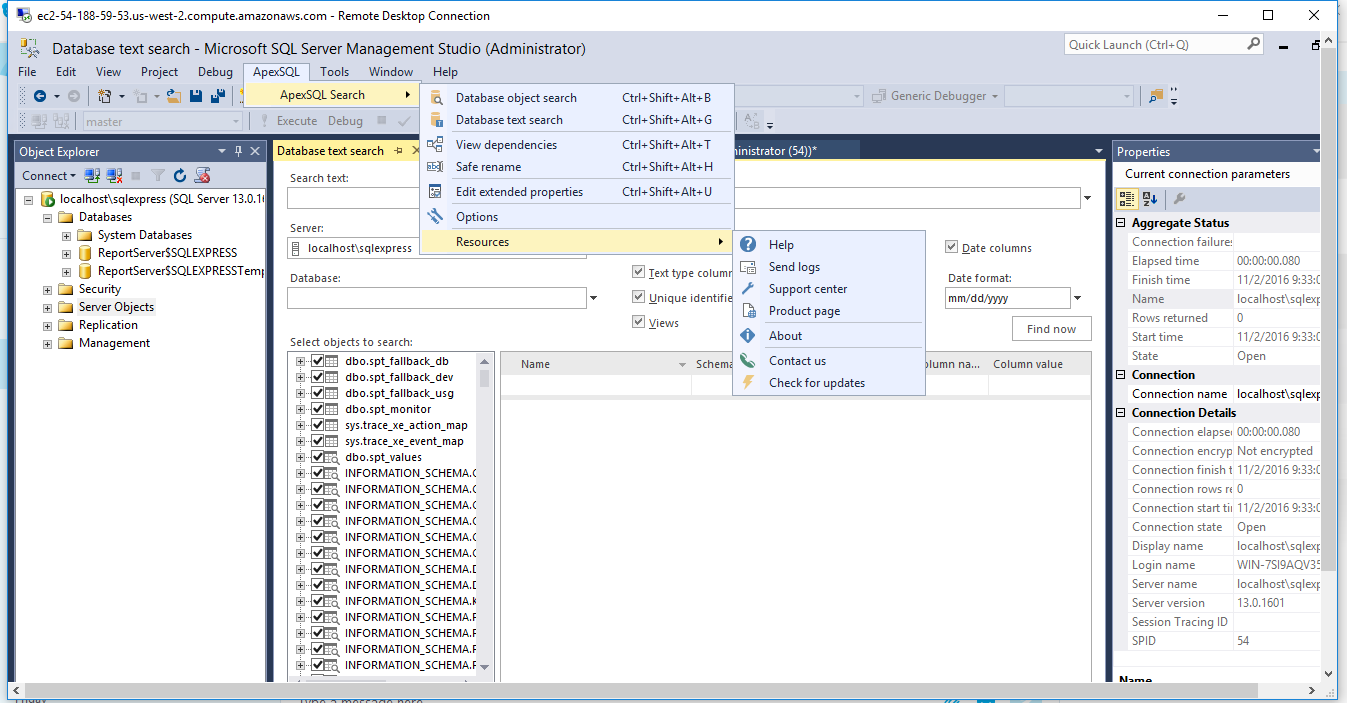Click the Navigate Backward arrow icon

[40, 97]
